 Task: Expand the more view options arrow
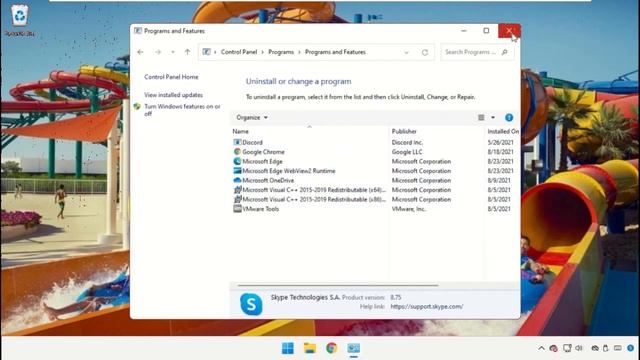(x=493, y=118)
